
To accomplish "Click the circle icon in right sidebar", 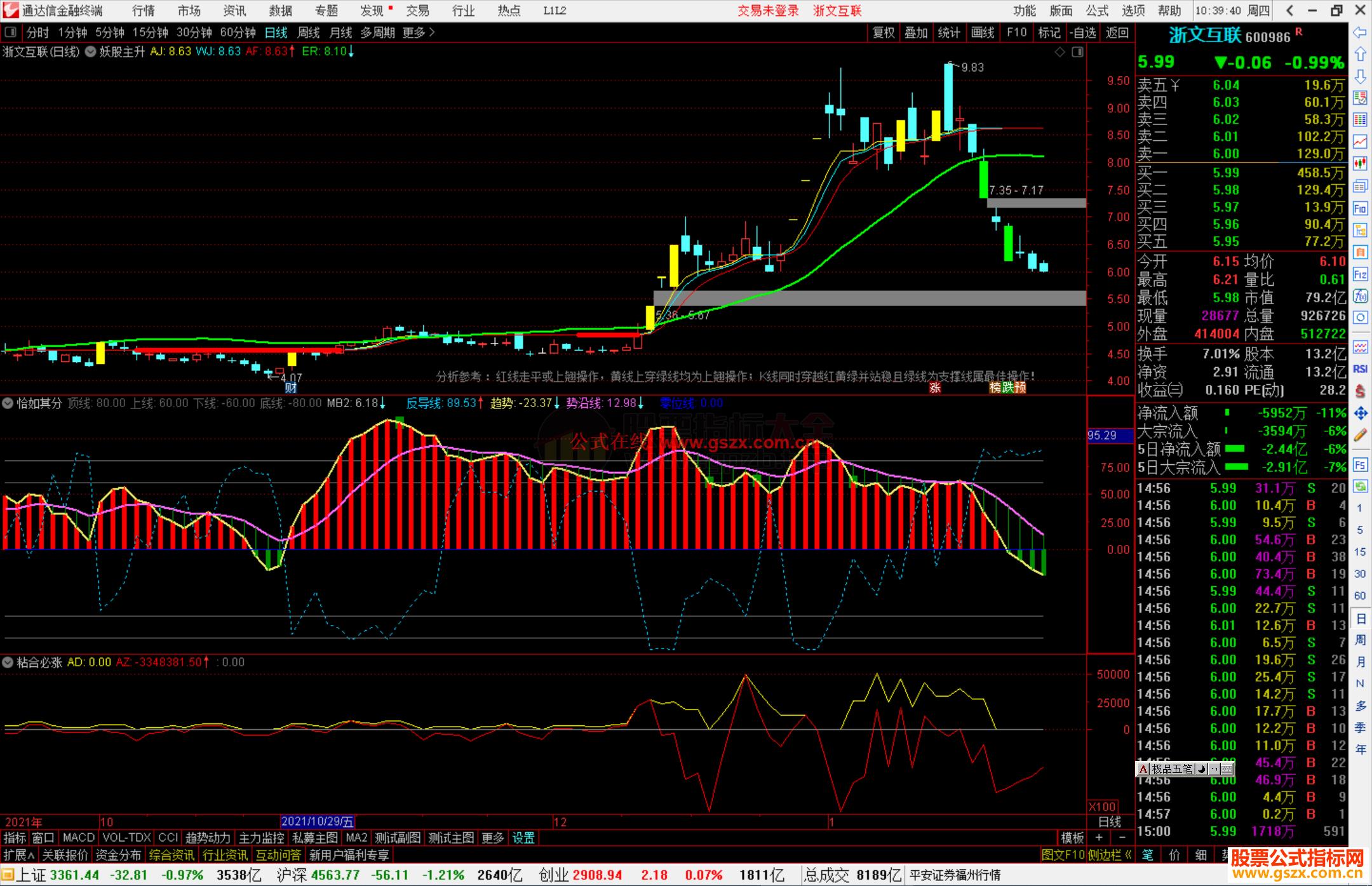I will point(1360,318).
